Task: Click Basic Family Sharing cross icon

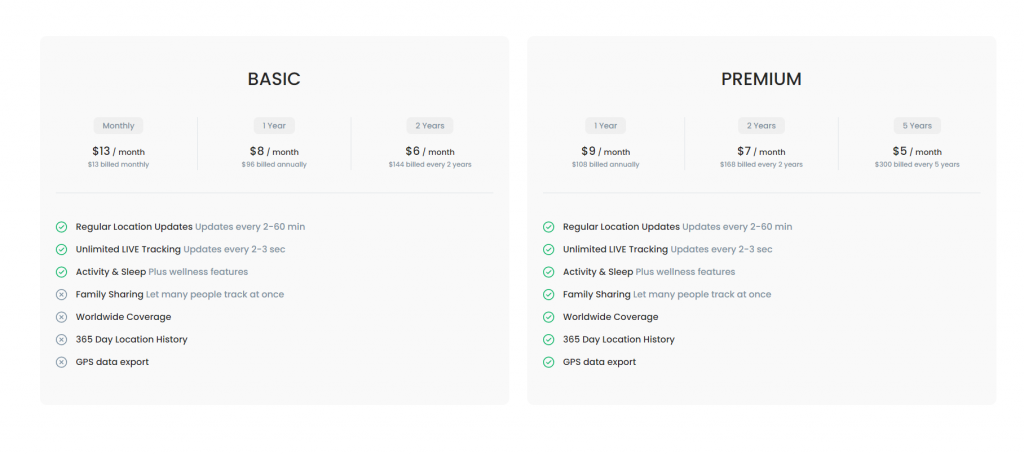Action: 61,294
